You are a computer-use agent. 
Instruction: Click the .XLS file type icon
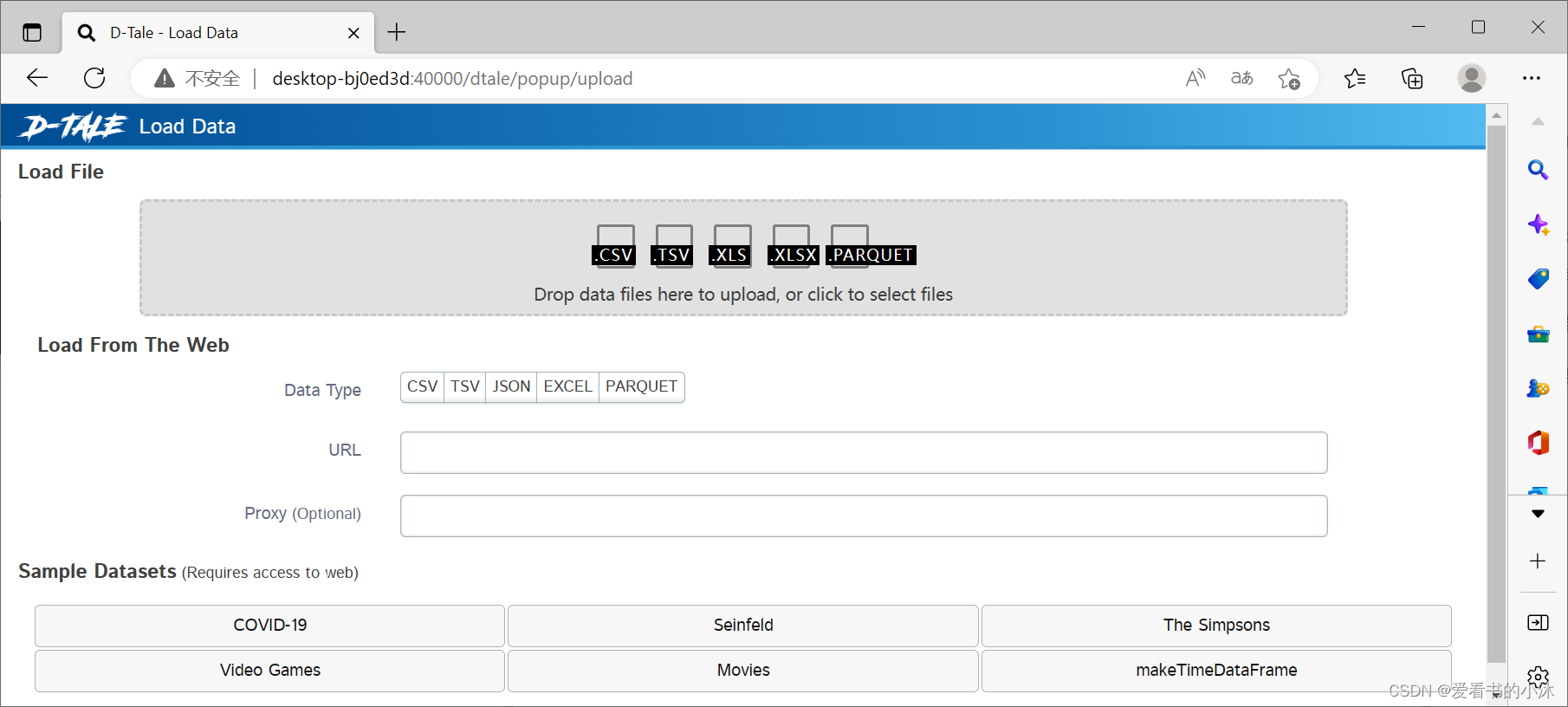coord(730,245)
